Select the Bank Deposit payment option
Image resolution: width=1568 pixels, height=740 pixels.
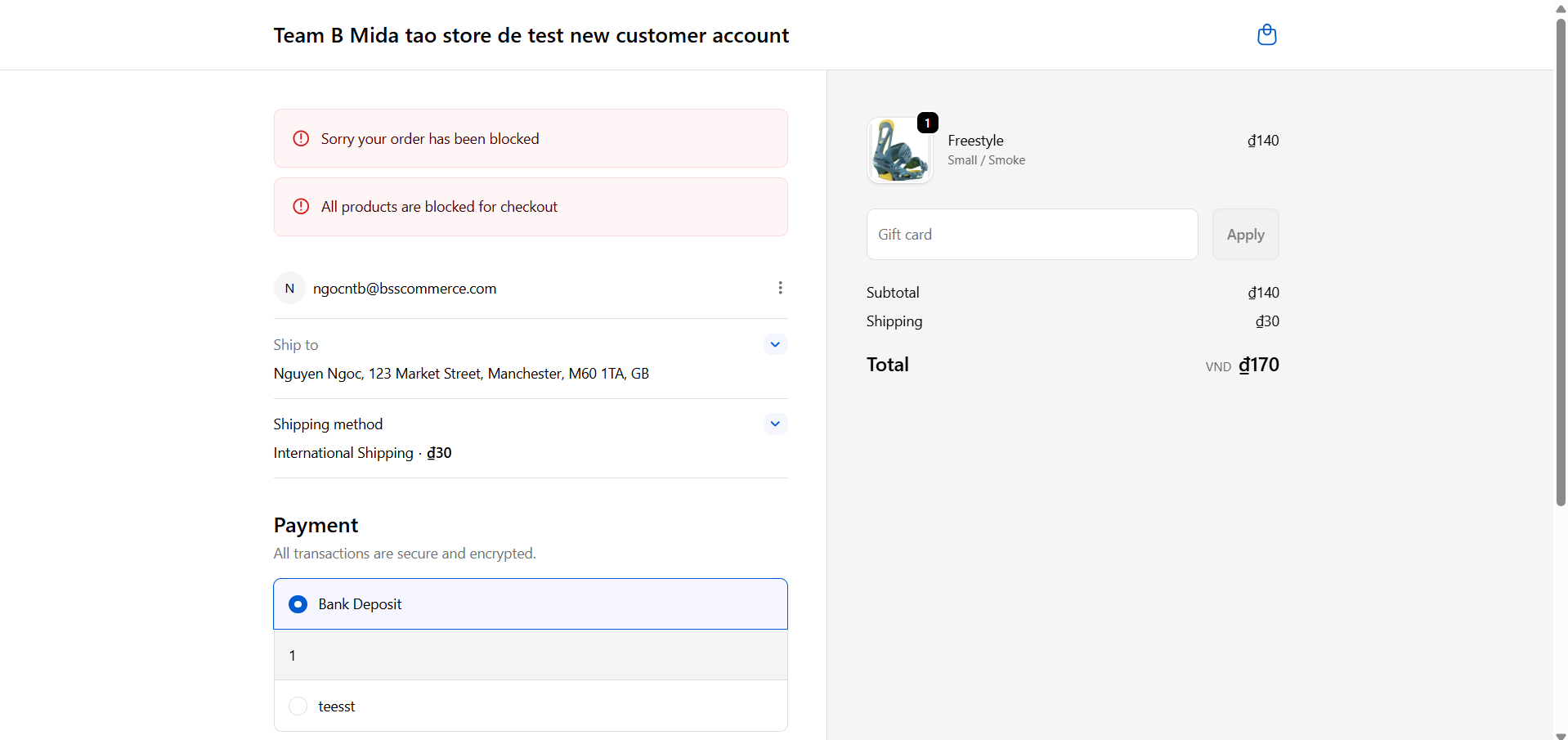[x=298, y=604]
